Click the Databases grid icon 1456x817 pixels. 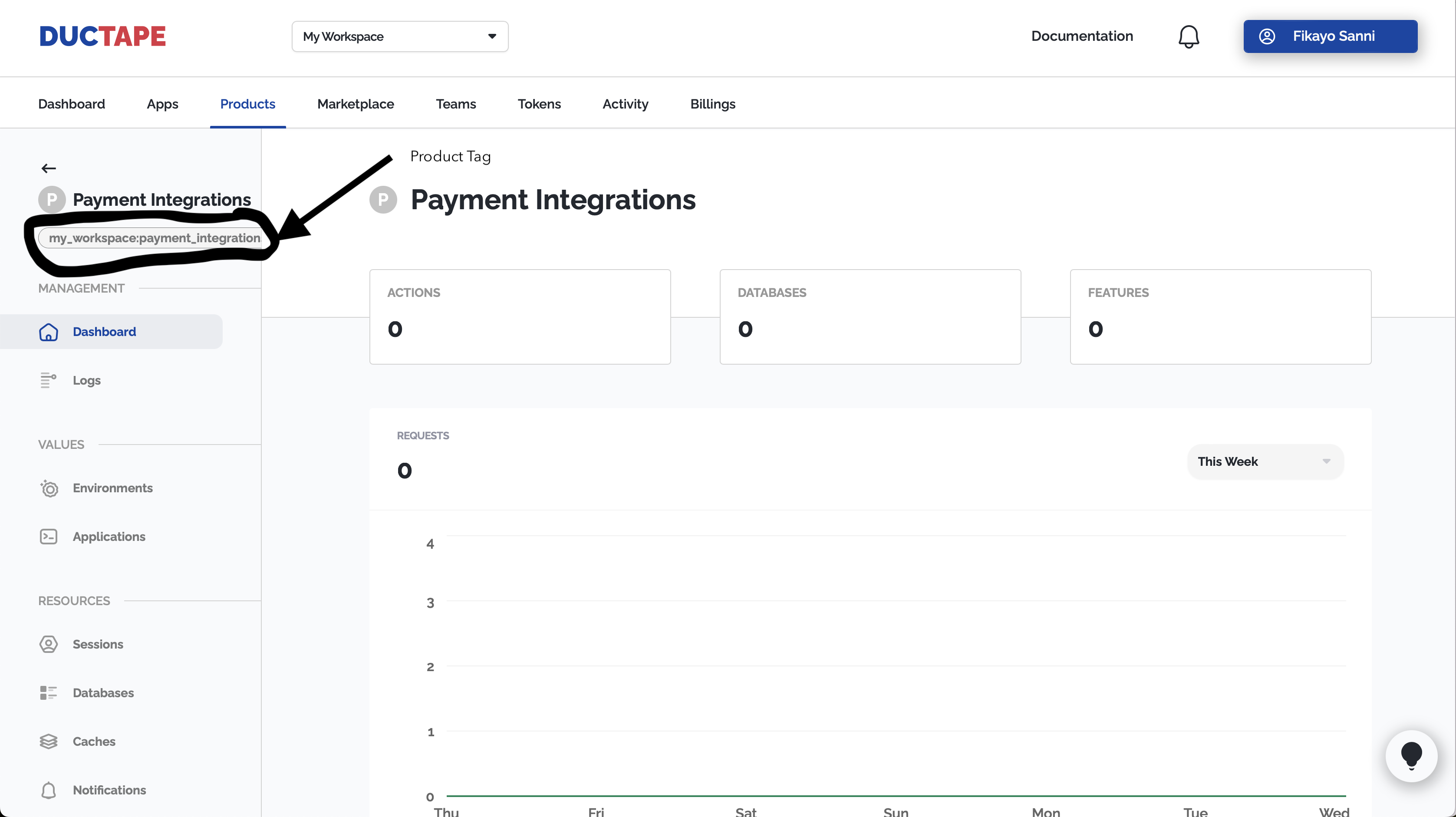pos(49,692)
